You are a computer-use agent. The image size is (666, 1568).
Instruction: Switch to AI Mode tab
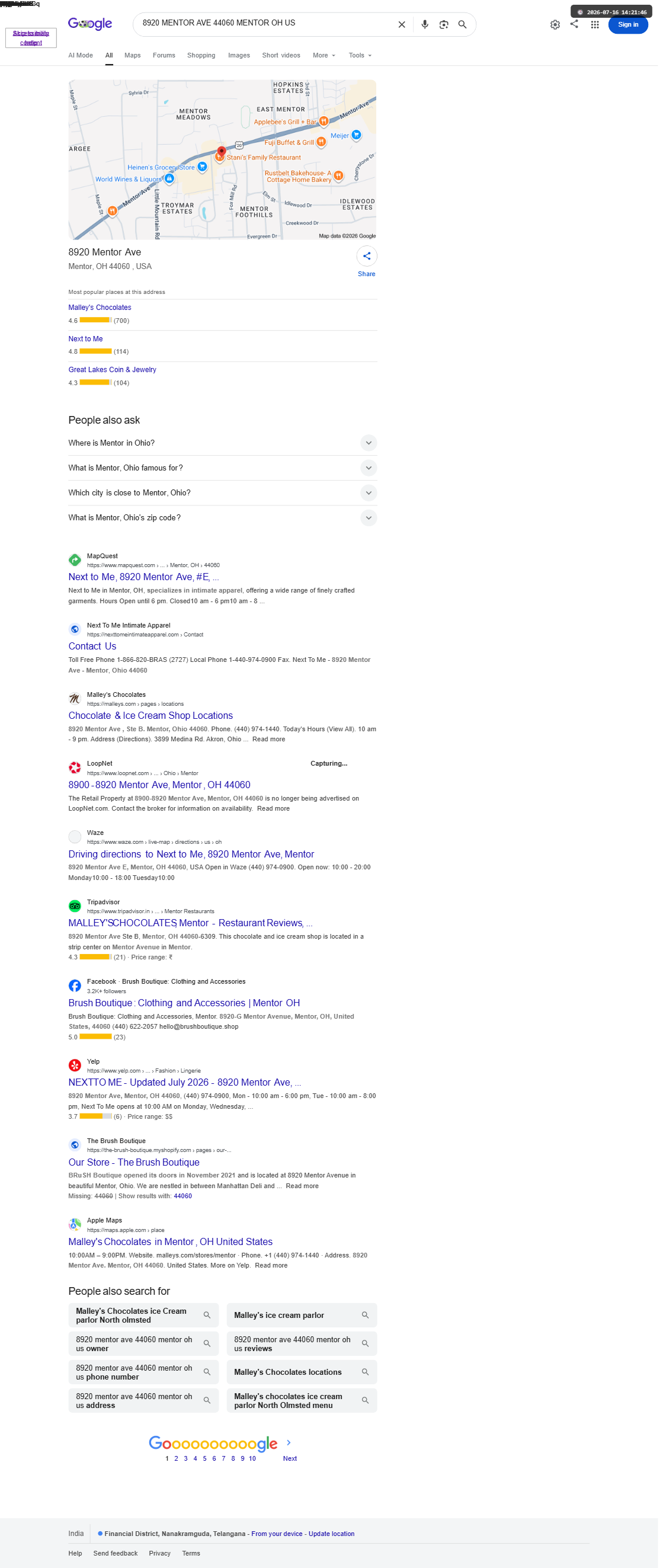[x=81, y=55]
